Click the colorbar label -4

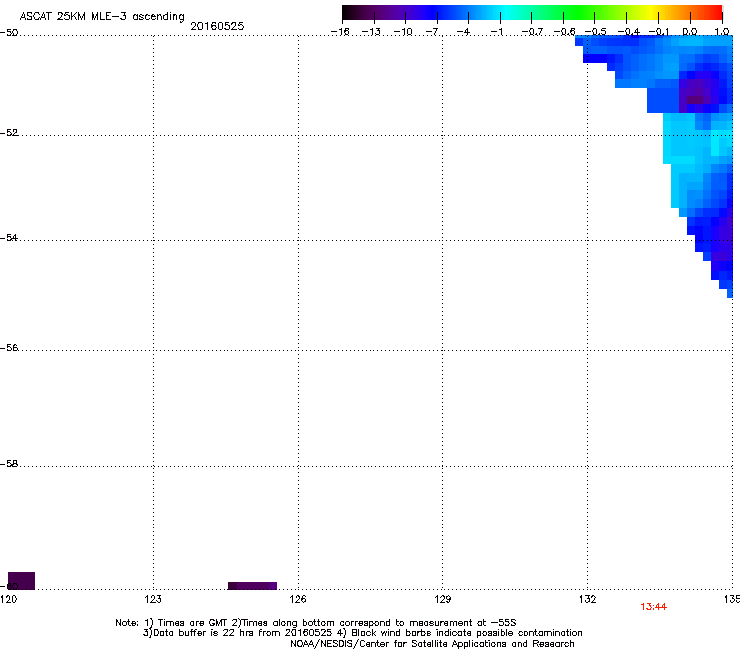click(x=463, y=32)
